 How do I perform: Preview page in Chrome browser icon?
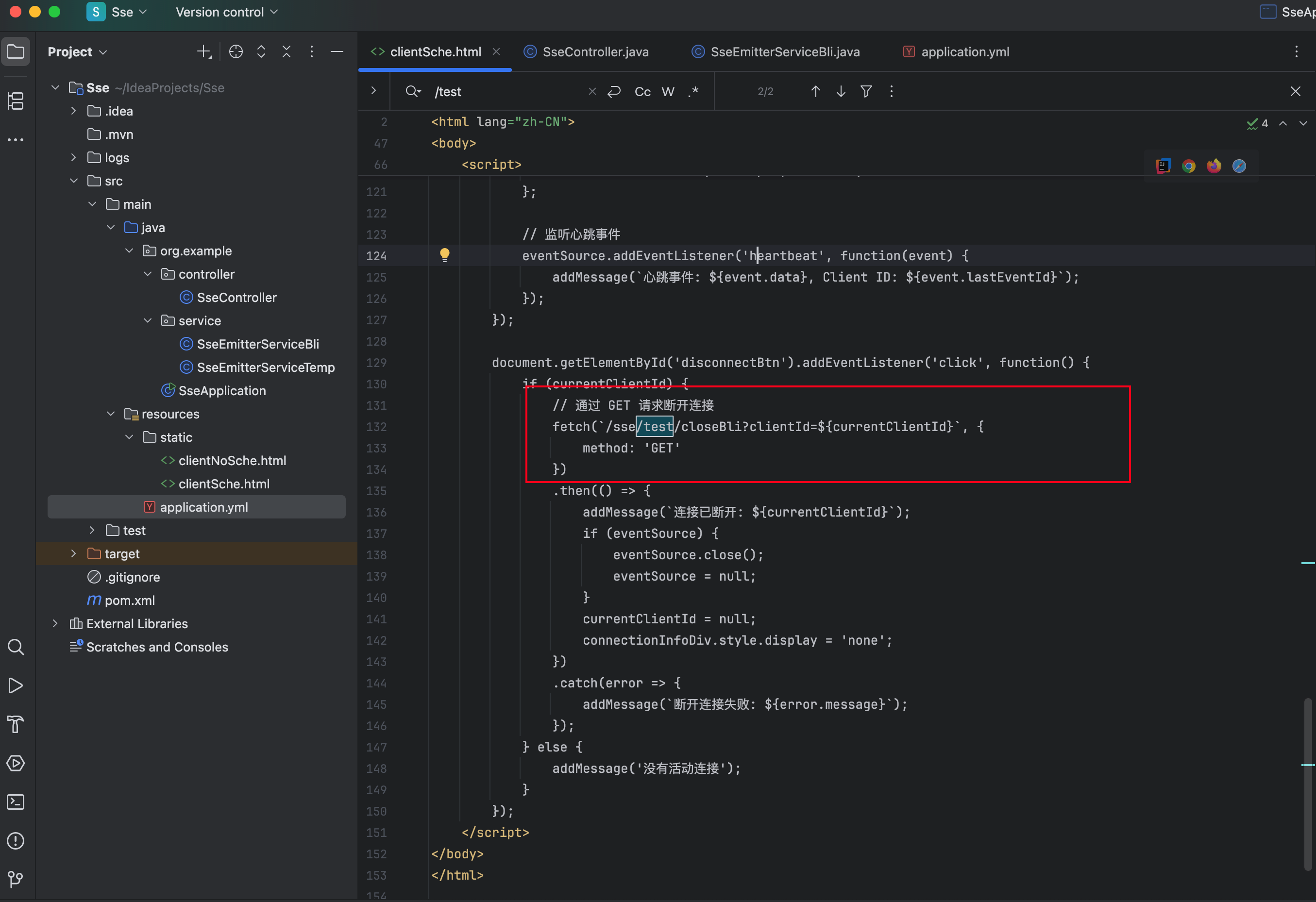click(x=1189, y=166)
